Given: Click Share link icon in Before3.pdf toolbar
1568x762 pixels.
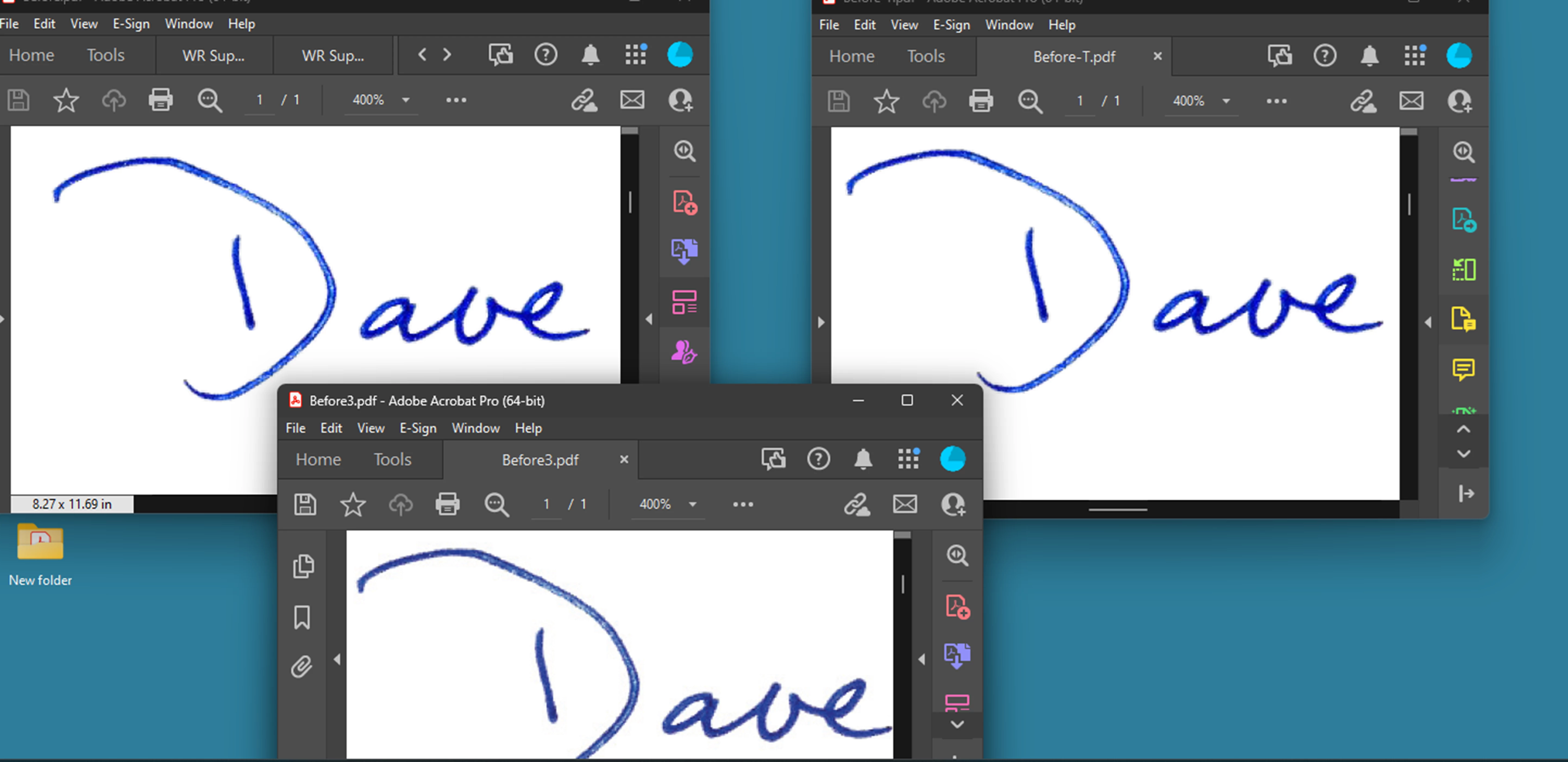Looking at the screenshot, I should [857, 504].
